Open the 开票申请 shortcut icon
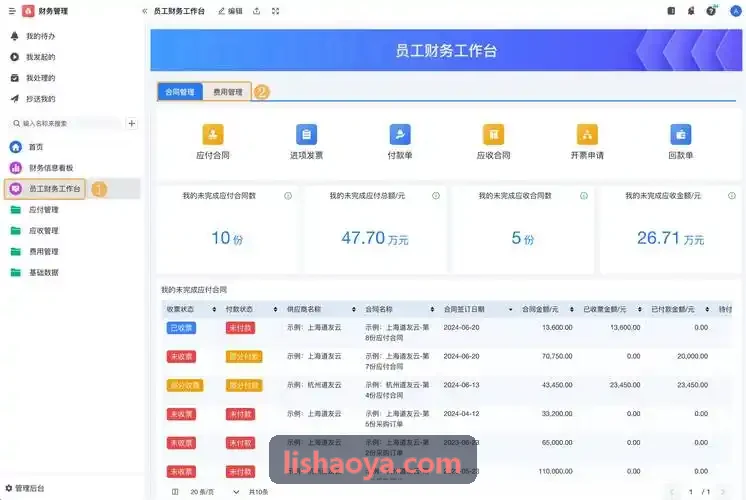 point(587,135)
